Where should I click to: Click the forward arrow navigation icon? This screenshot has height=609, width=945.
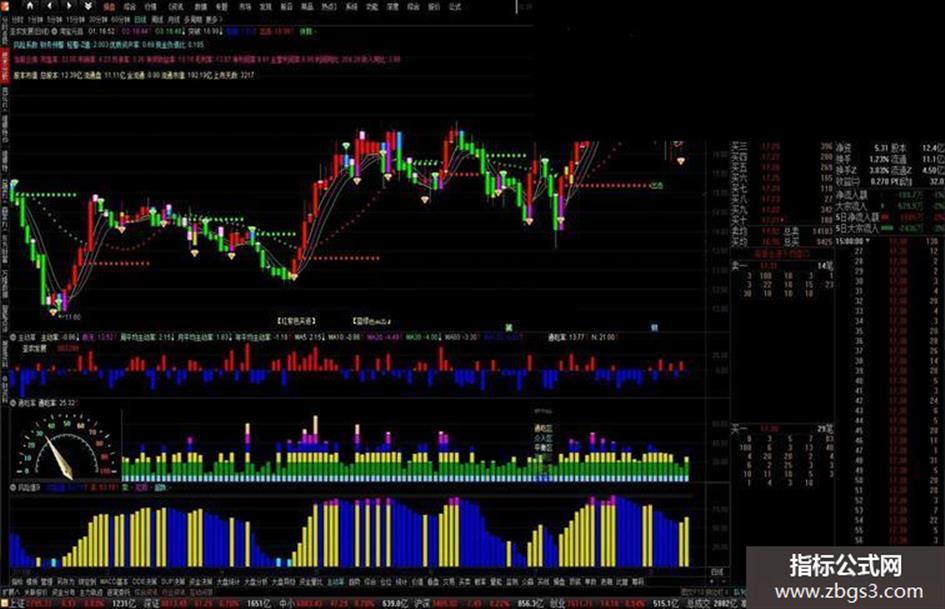click(69, 5)
